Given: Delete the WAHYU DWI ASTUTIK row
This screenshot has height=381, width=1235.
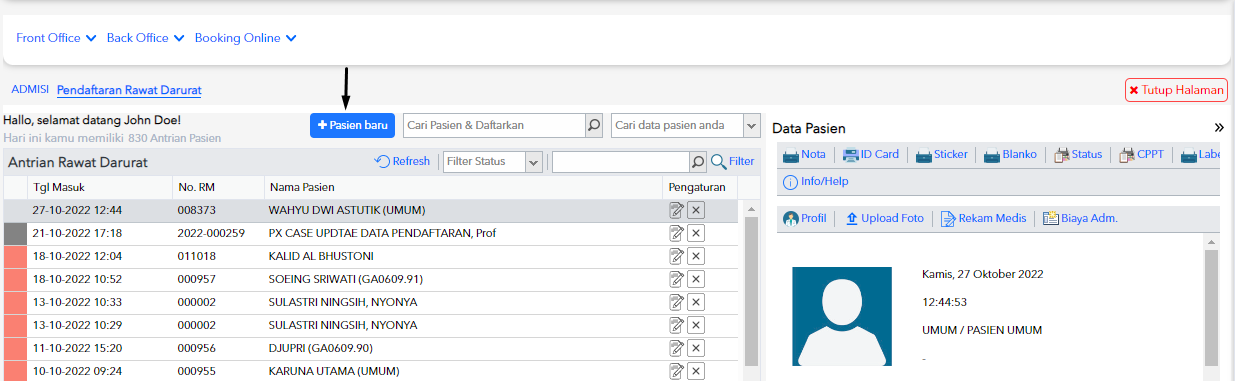Looking at the screenshot, I should pyautogui.click(x=697, y=210).
